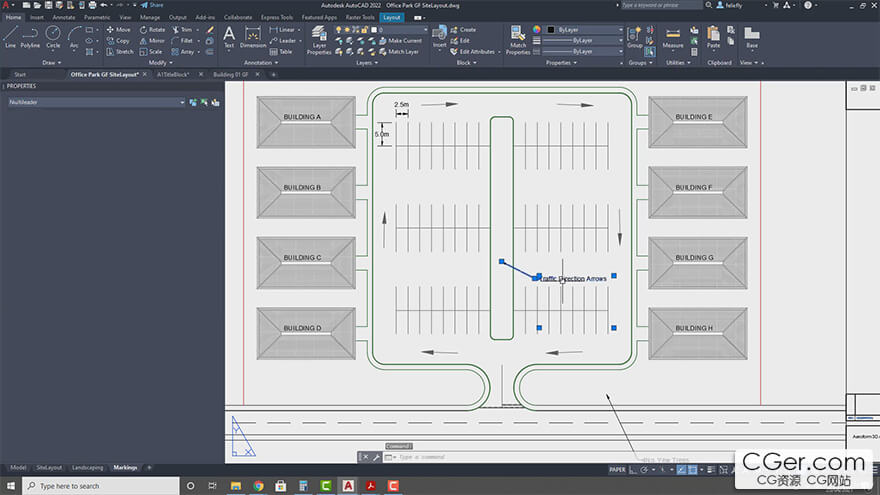Click the Copy tool in Modify
880x495 pixels.
tap(118, 41)
